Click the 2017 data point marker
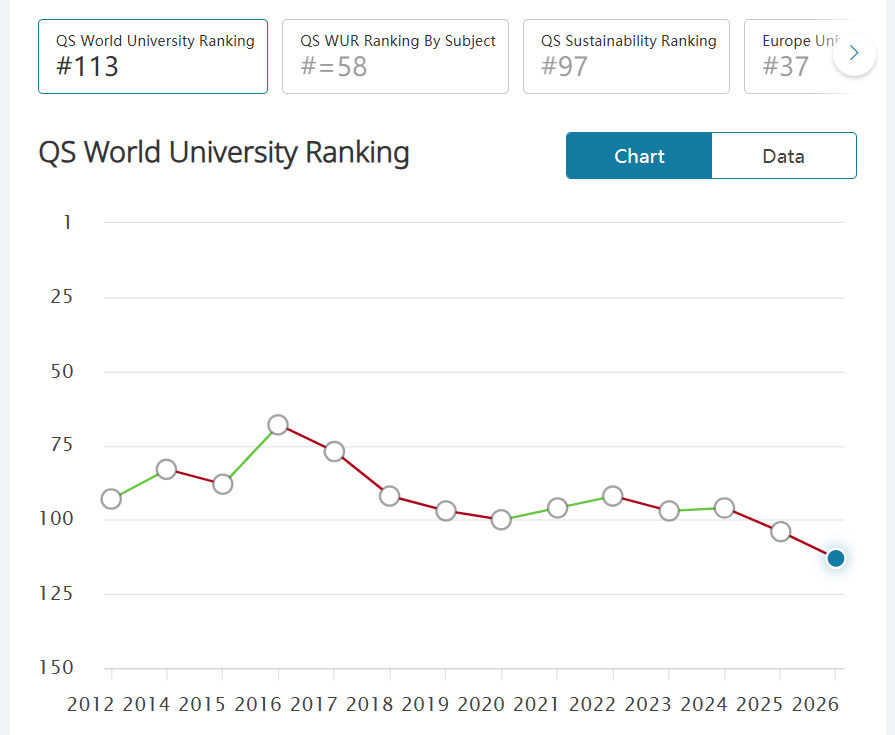The image size is (895, 735). pyautogui.click(x=334, y=451)
